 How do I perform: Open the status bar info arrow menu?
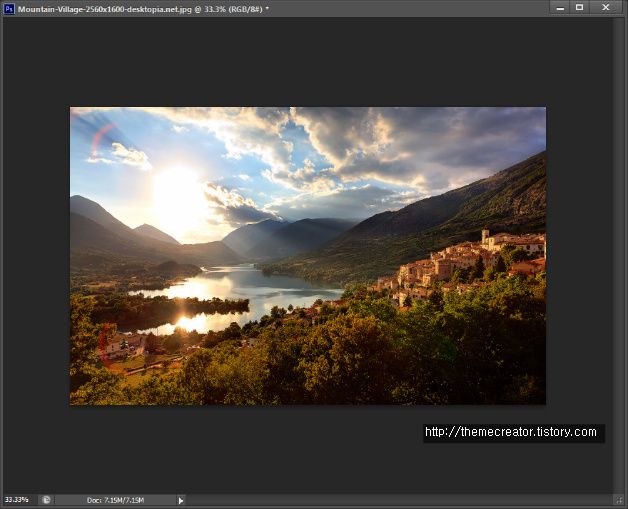[181, 500]
